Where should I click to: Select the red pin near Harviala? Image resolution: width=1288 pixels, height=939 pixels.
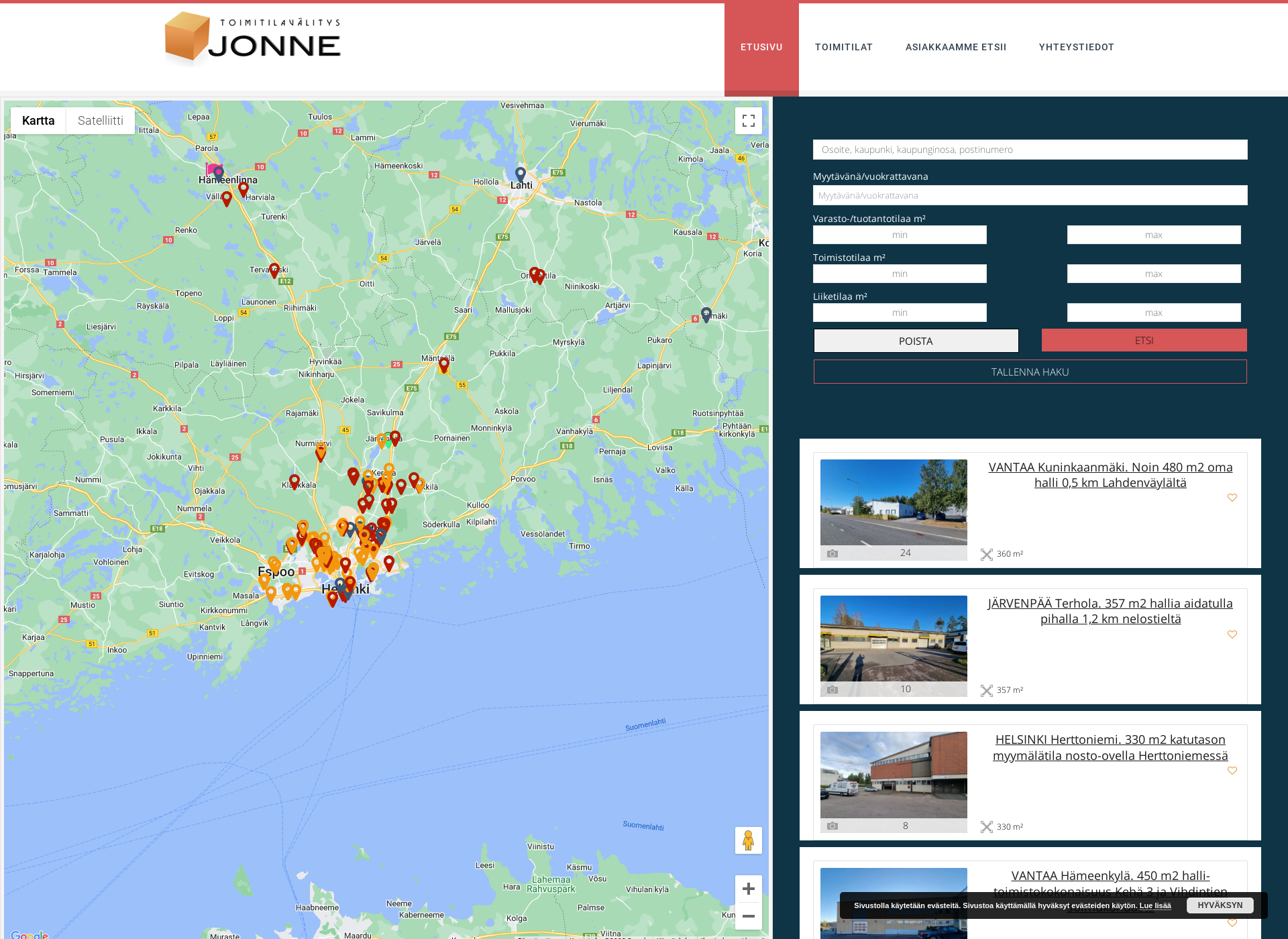[x=244, y=190]
